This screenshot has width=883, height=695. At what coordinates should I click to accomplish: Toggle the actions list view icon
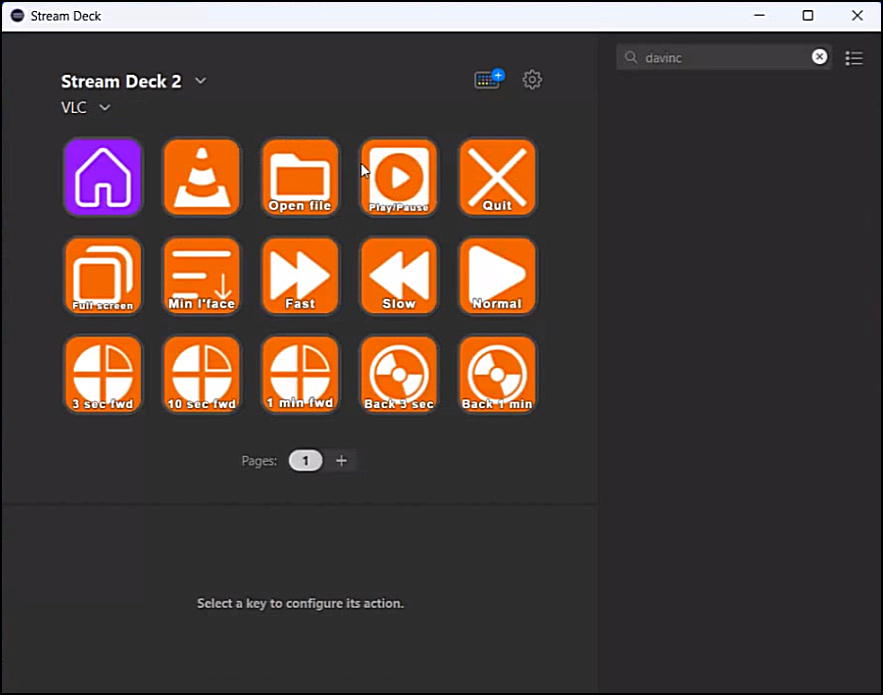(854, 58)
